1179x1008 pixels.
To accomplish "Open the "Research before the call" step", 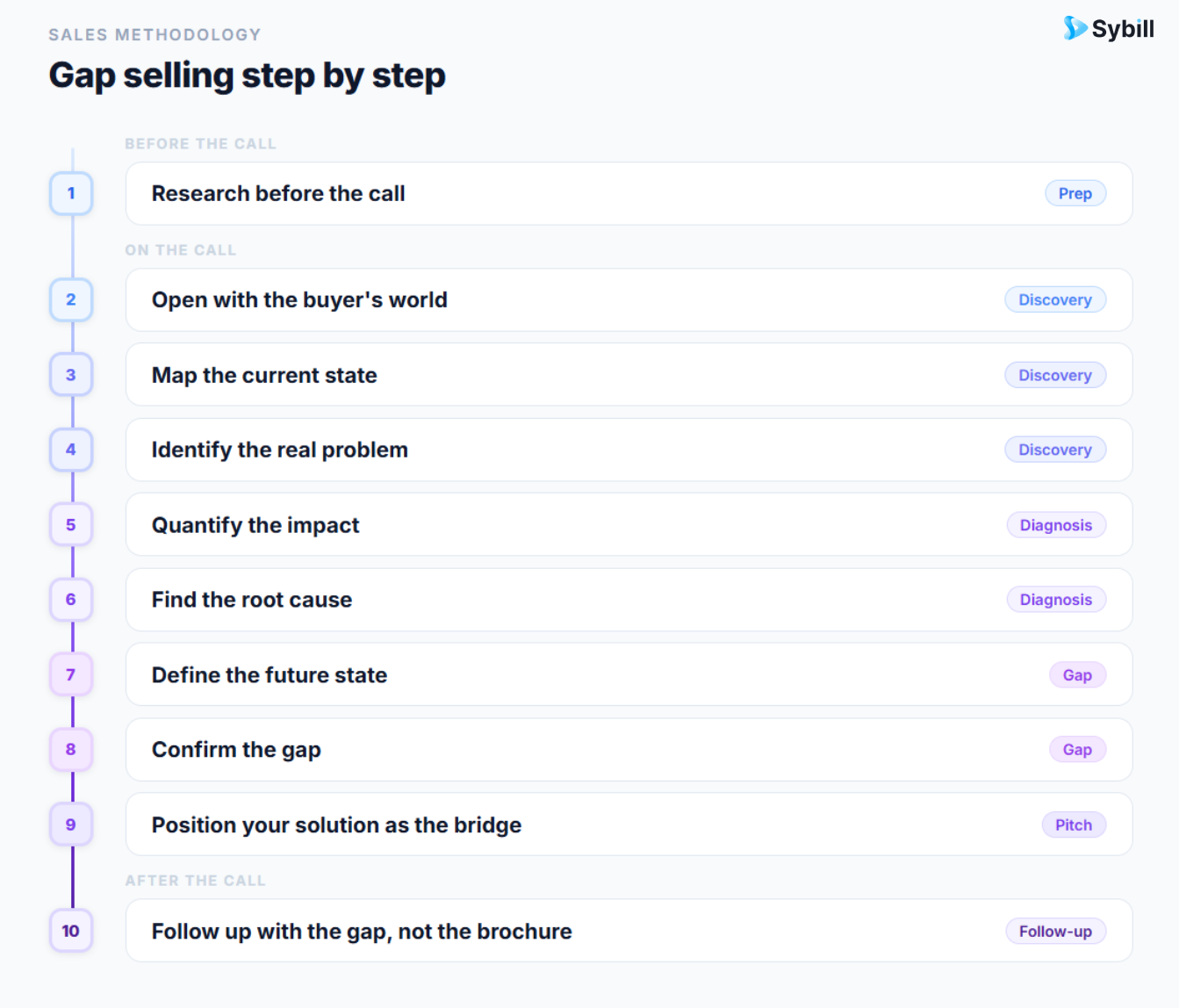I will coord(629,193).
